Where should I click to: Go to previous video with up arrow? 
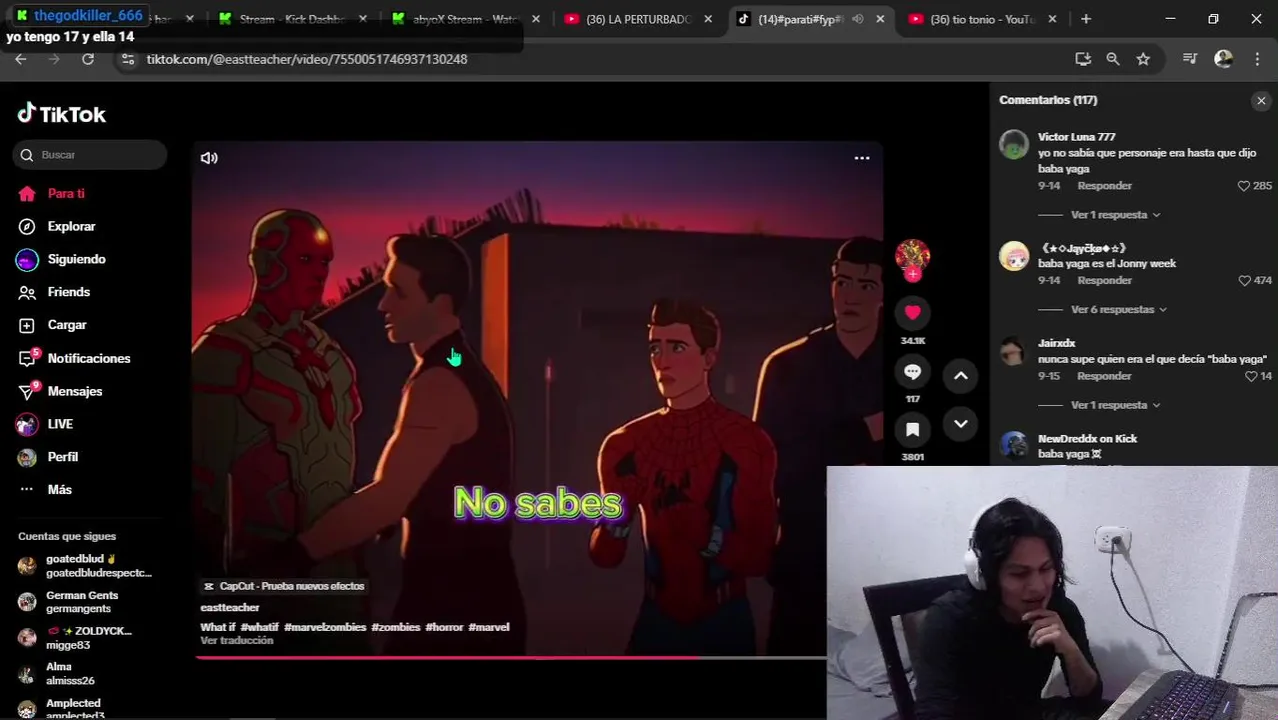coord(960,376)
